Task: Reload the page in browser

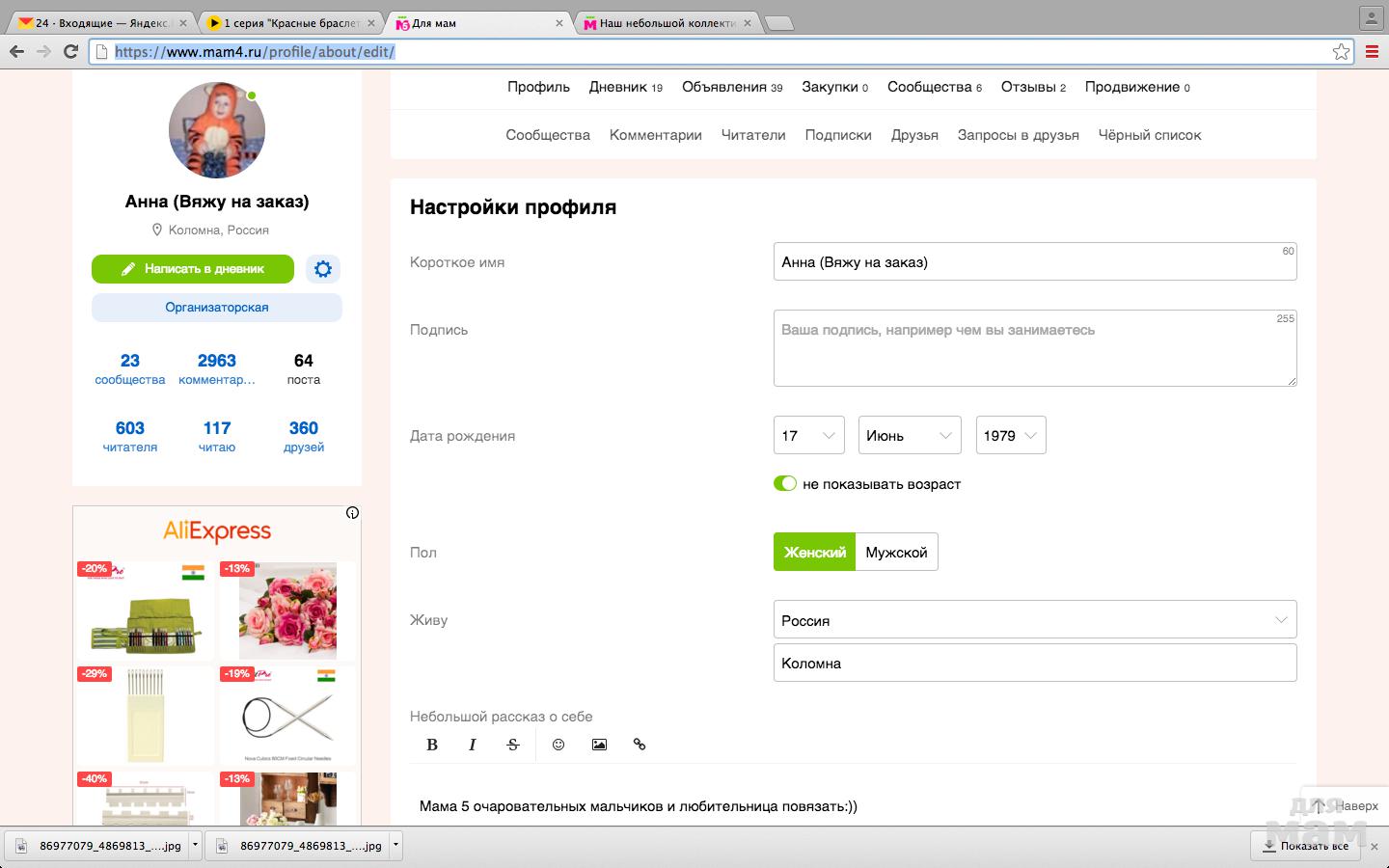Action: [x=70, y=52]
